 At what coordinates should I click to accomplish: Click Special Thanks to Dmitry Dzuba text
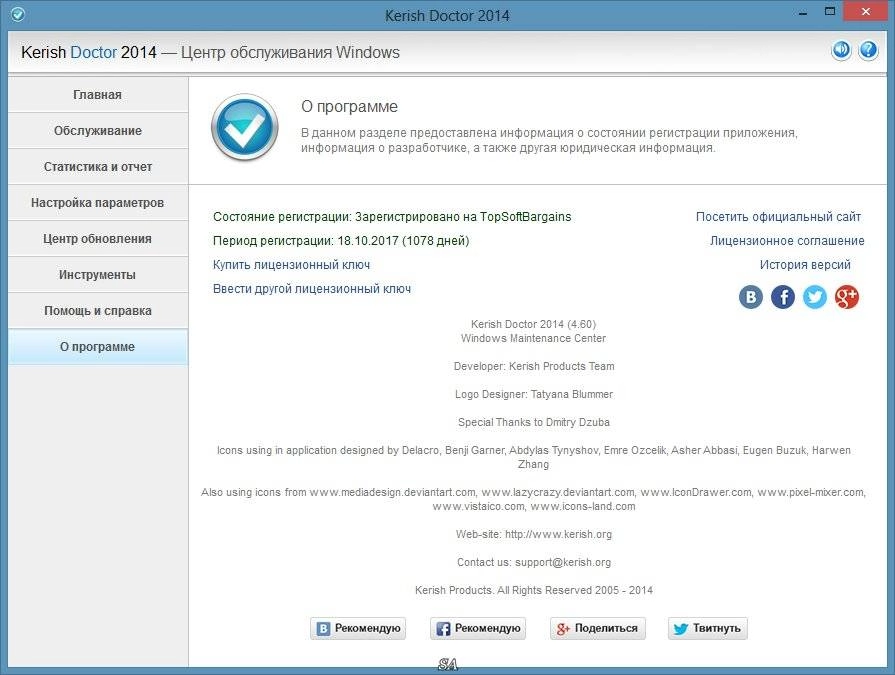[x=534, y=422]
